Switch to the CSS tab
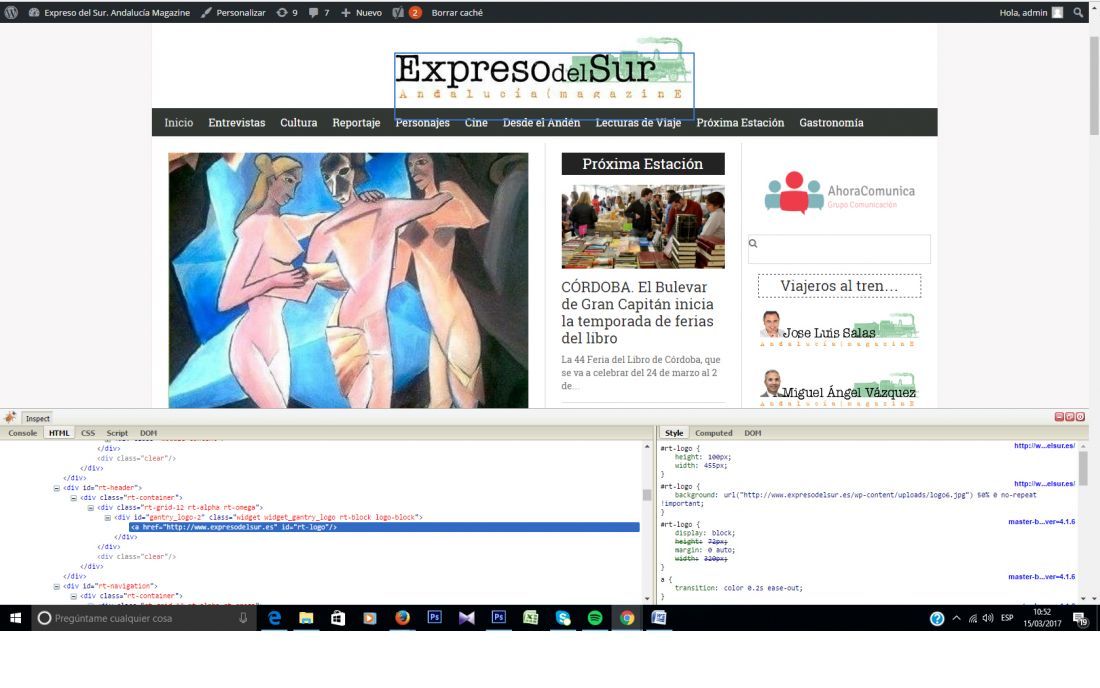Screen dimensions: 1100x688 point(88,433)
